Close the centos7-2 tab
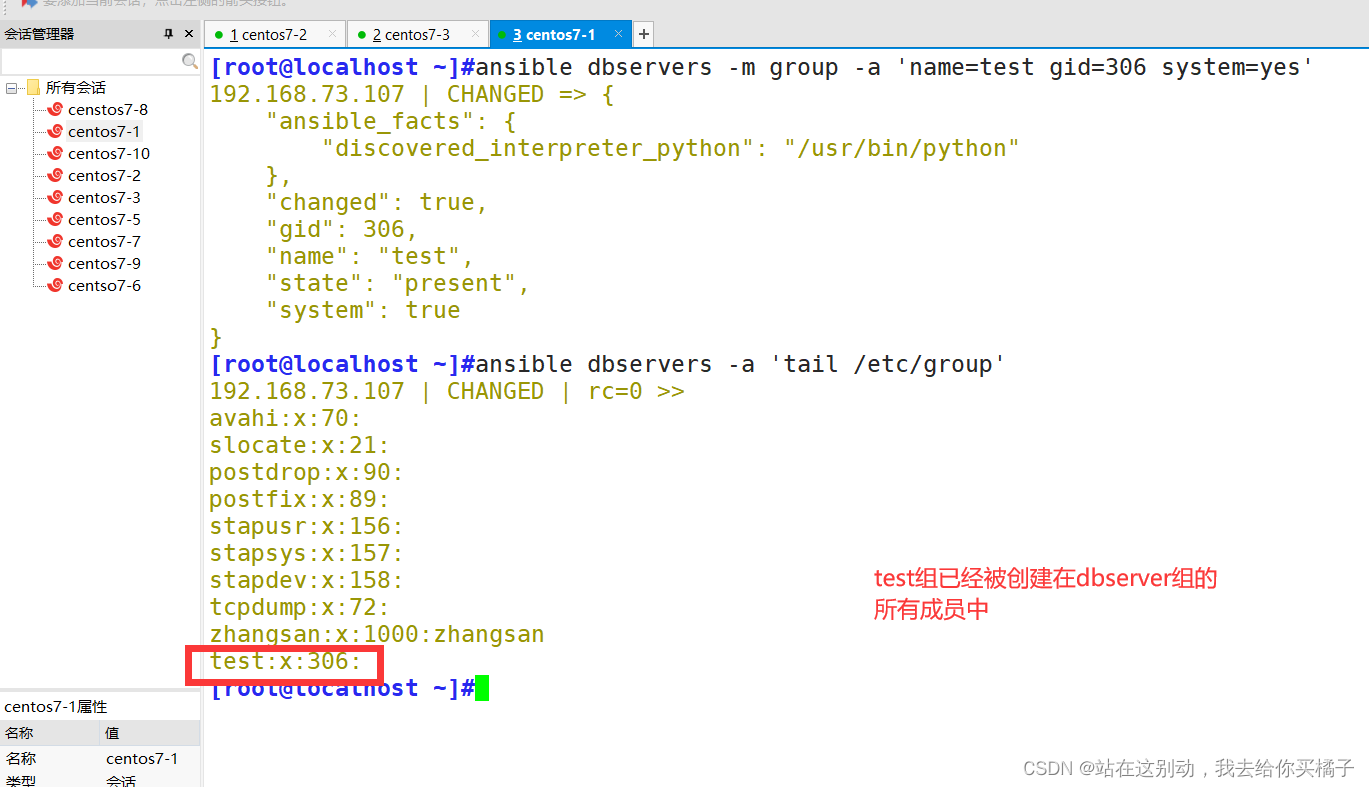Screen dimensions: 1369x787 coord(333,34)
